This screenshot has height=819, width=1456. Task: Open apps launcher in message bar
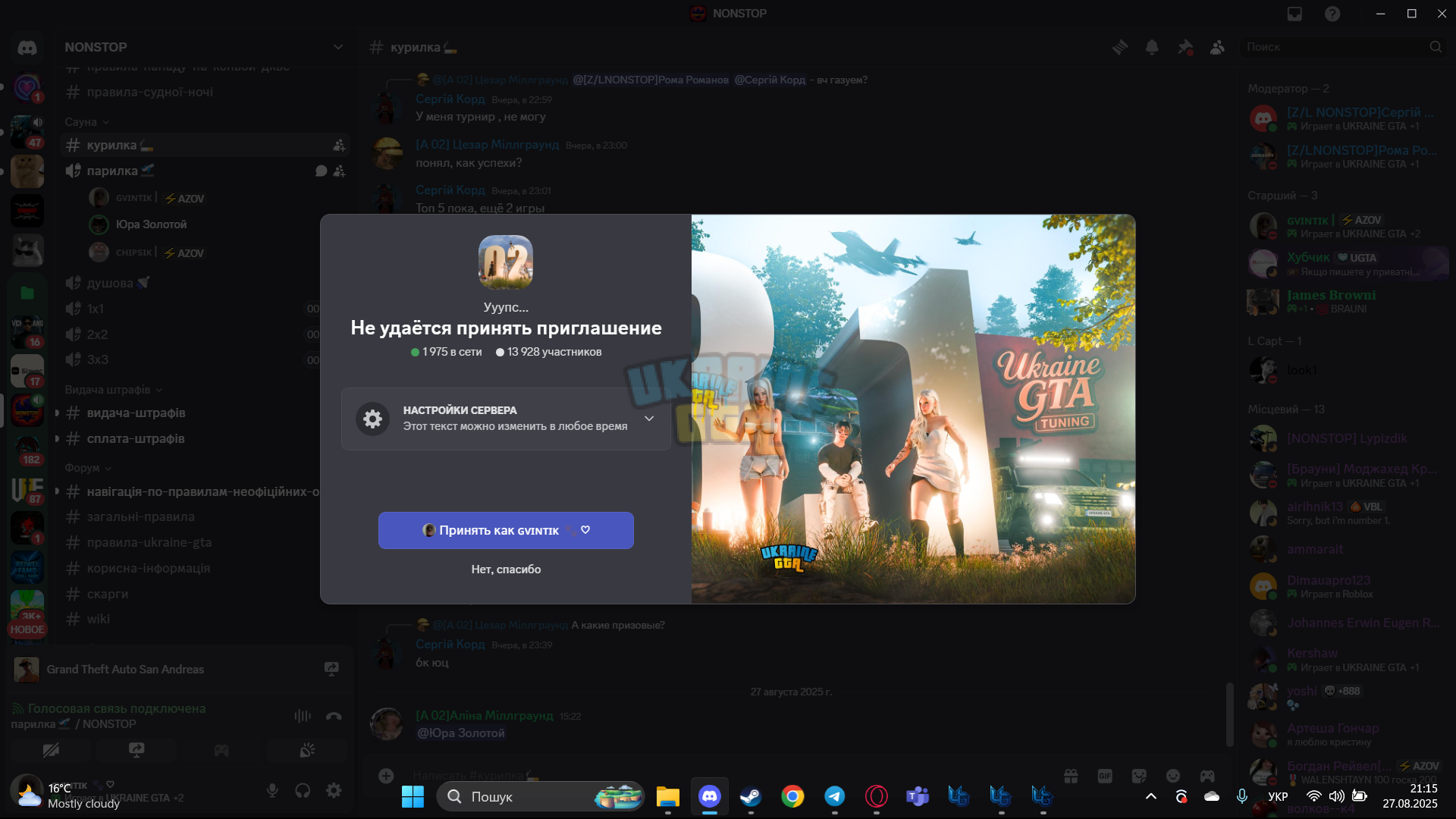[1207, 776]
